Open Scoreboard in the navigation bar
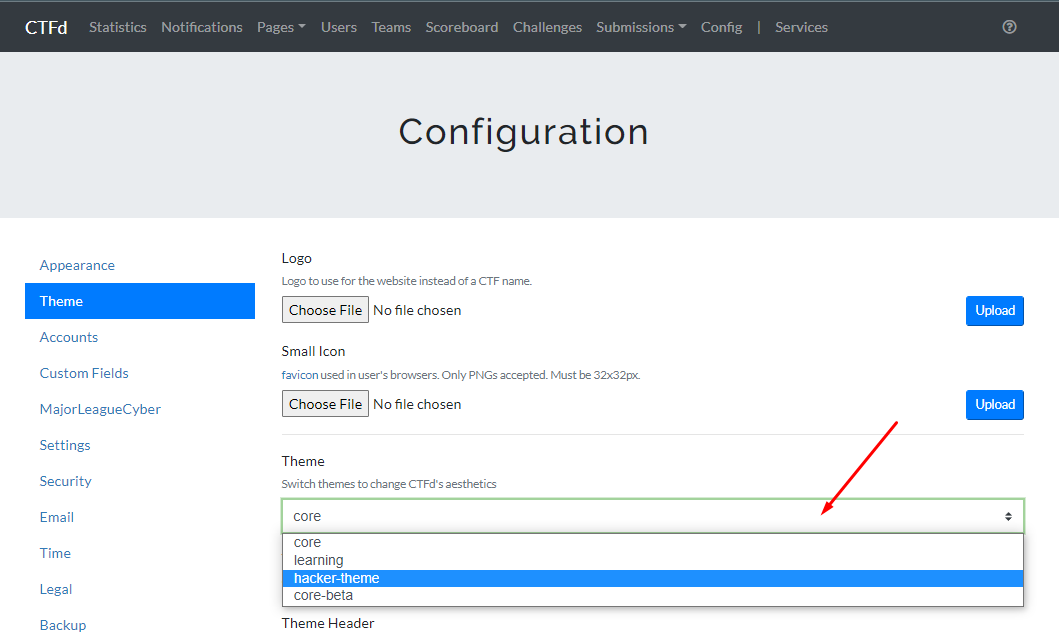 point(461,27)
